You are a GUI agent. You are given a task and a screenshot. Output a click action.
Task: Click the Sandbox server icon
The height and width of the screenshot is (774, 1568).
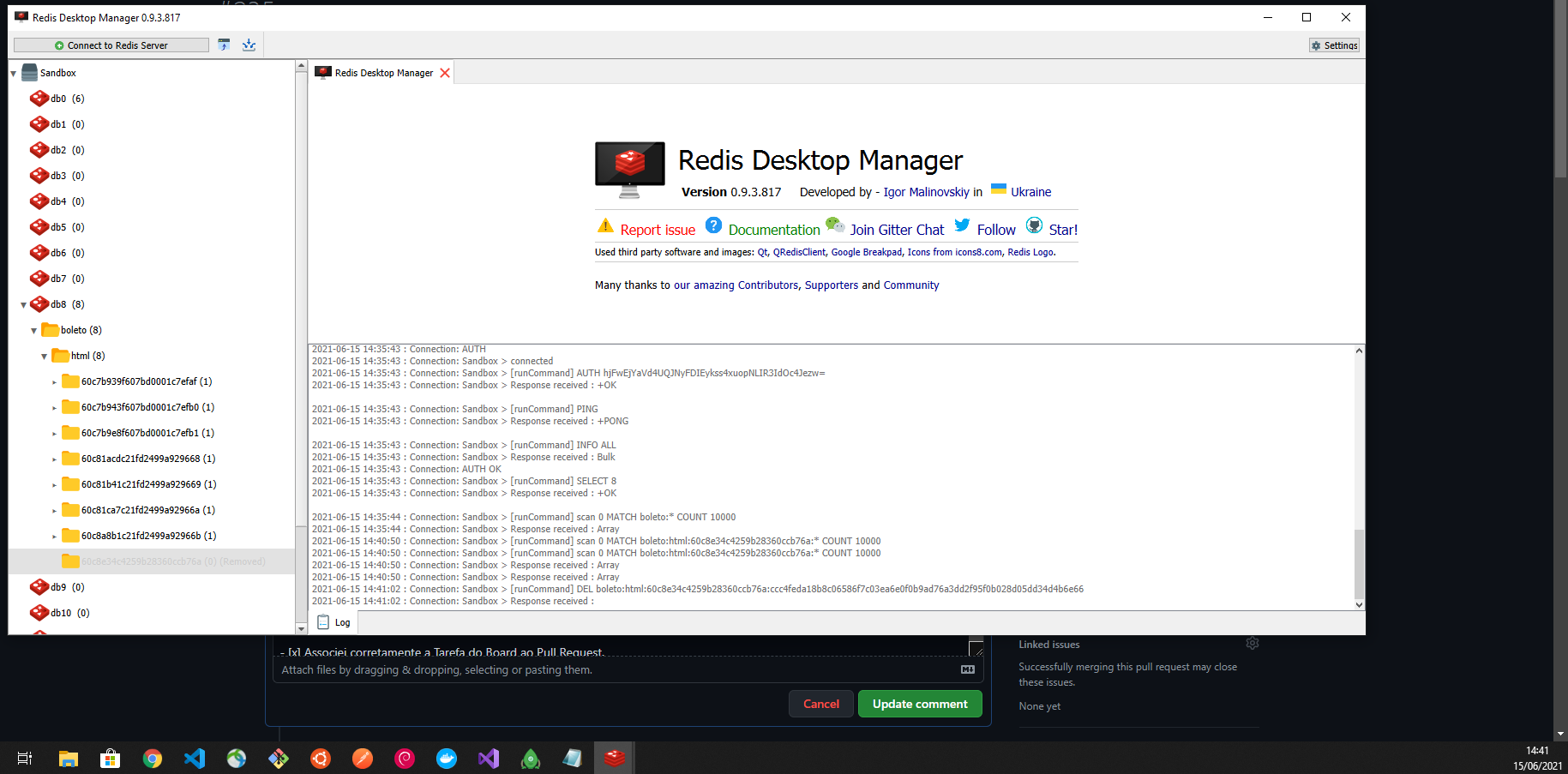pyautogui.click(x=29, y=73)
